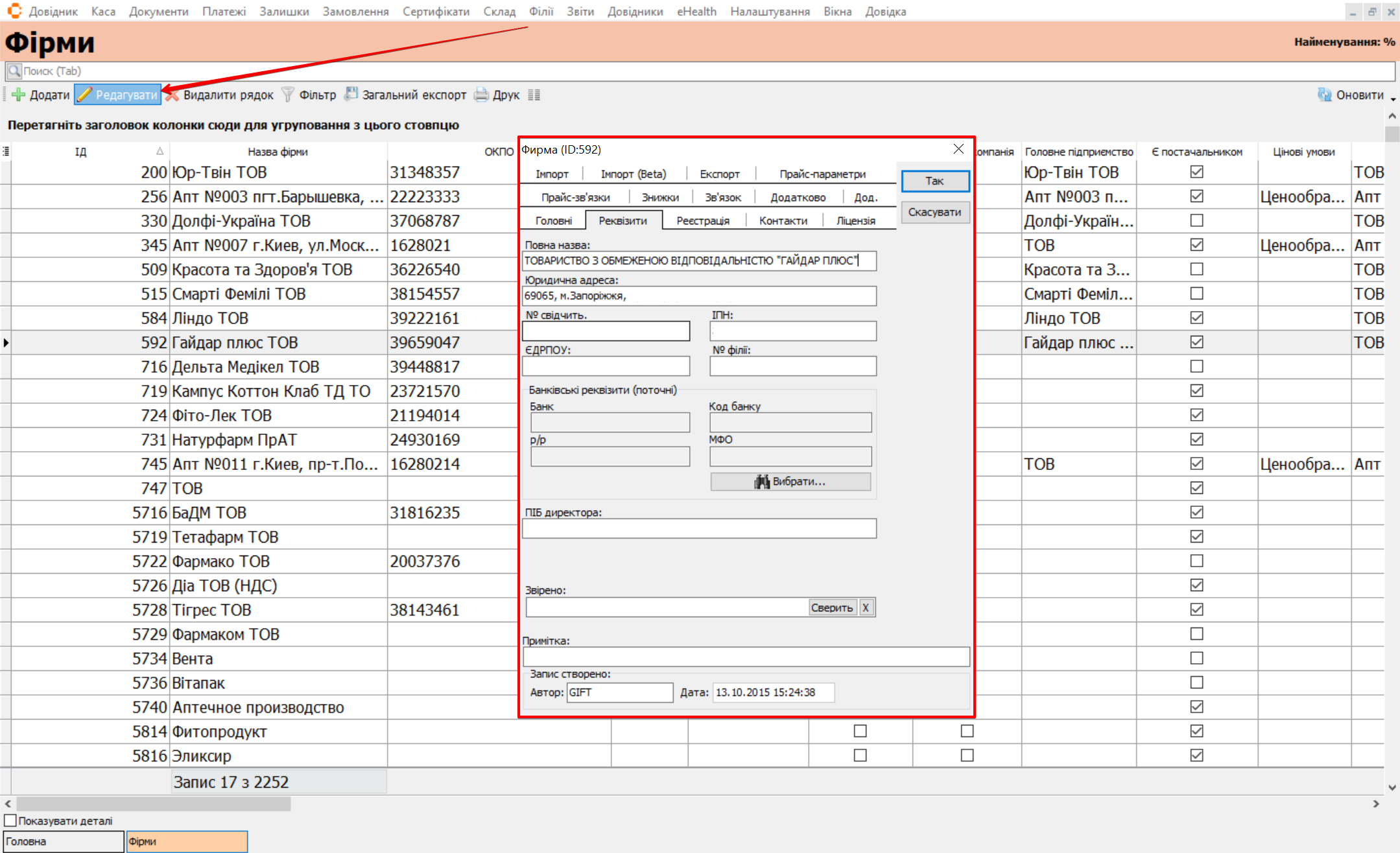Screen dimensions: 1400x853
Task: Toggle supplier checkbox in Долфі-Україна row
Action: coord(1196,221)
